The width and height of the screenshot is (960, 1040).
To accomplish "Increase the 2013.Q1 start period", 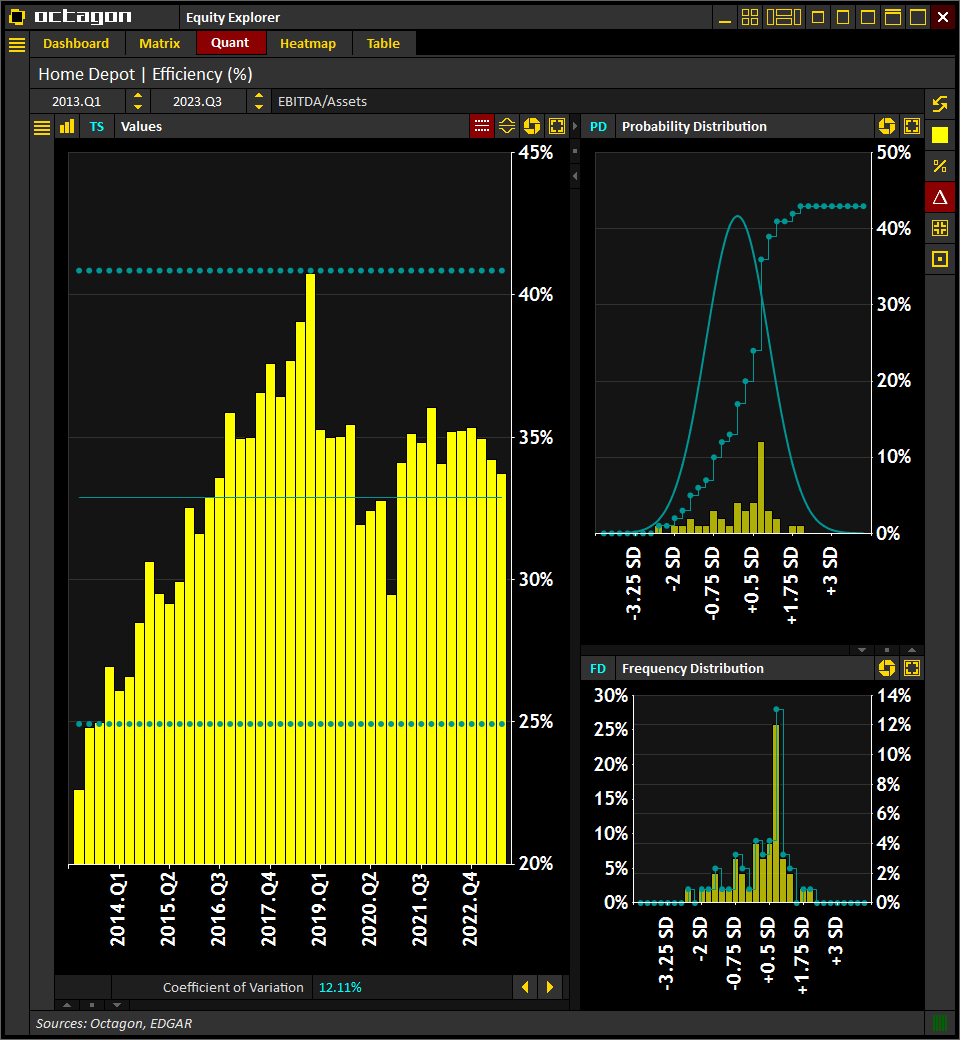I will 137,96.
